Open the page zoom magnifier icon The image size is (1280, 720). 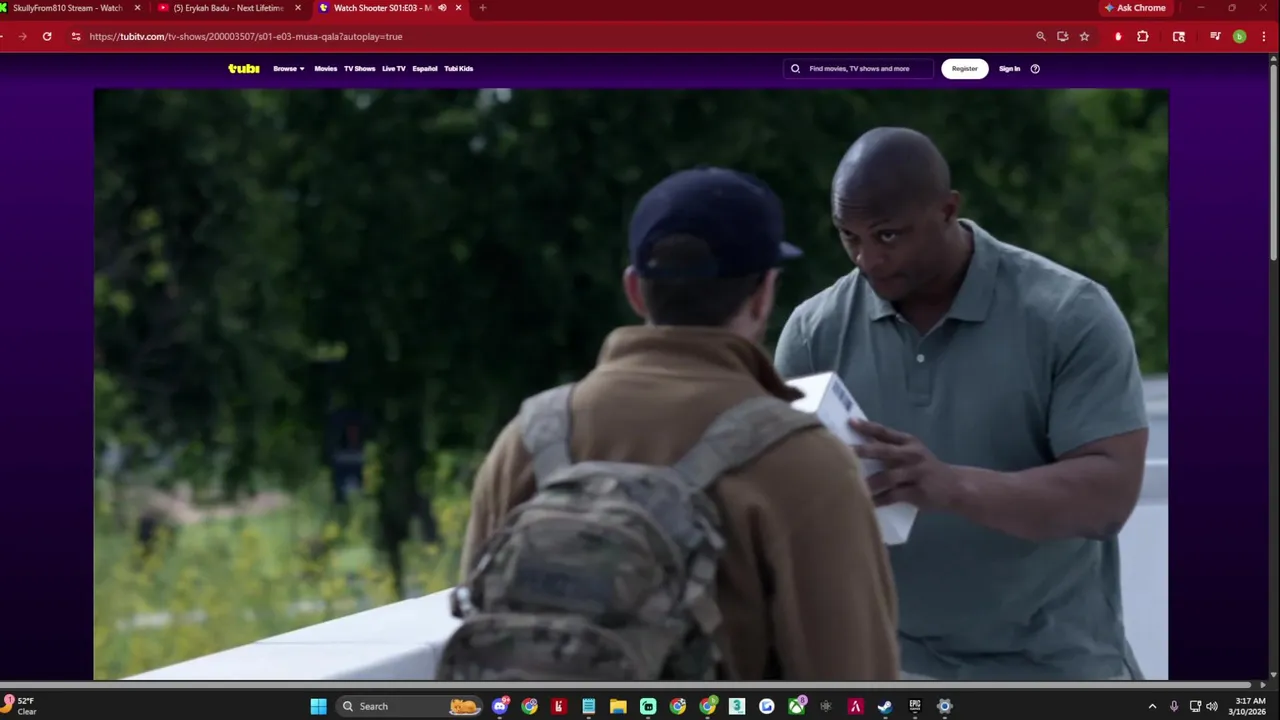[1041, 36]
